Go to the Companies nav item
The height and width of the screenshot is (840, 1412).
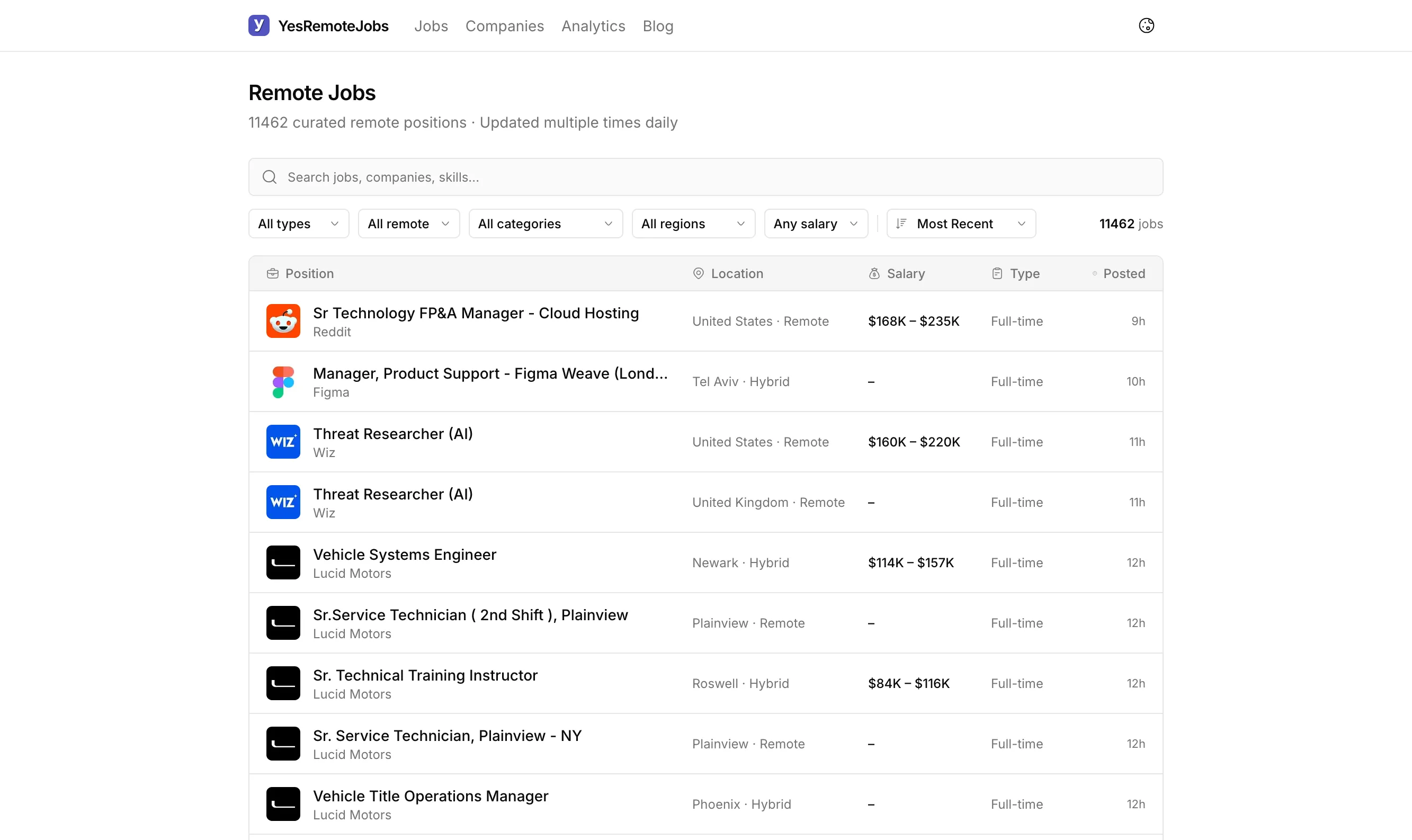coord(504,26)
